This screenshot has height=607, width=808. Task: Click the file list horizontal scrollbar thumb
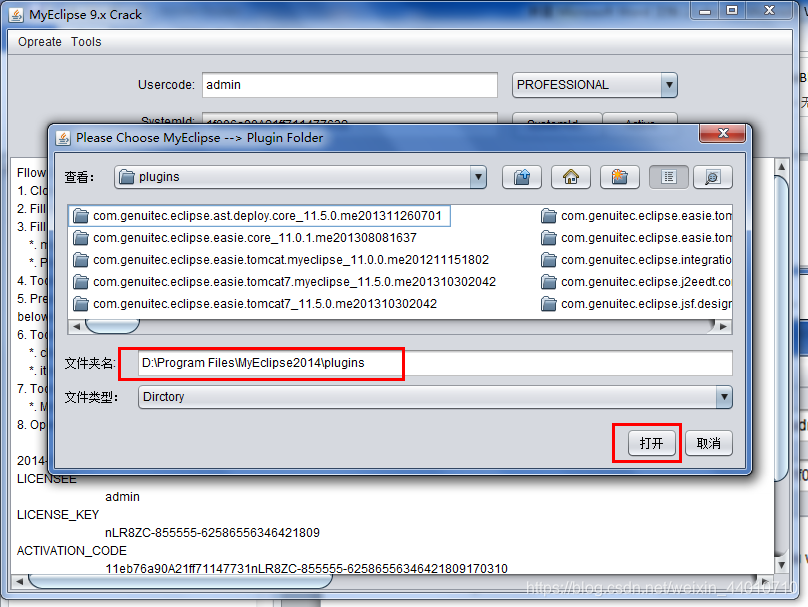[x=112, y=326]
